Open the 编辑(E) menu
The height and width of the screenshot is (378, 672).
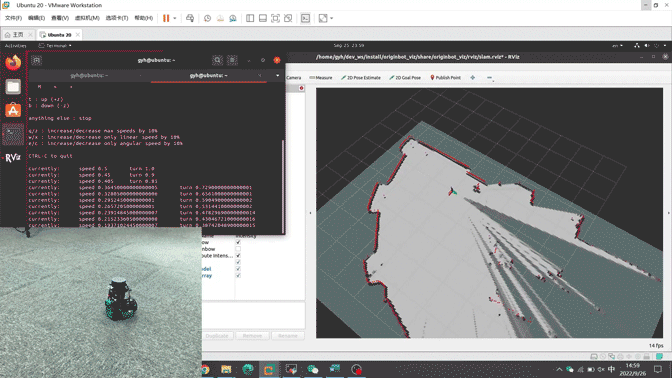[x=36, y=18]
